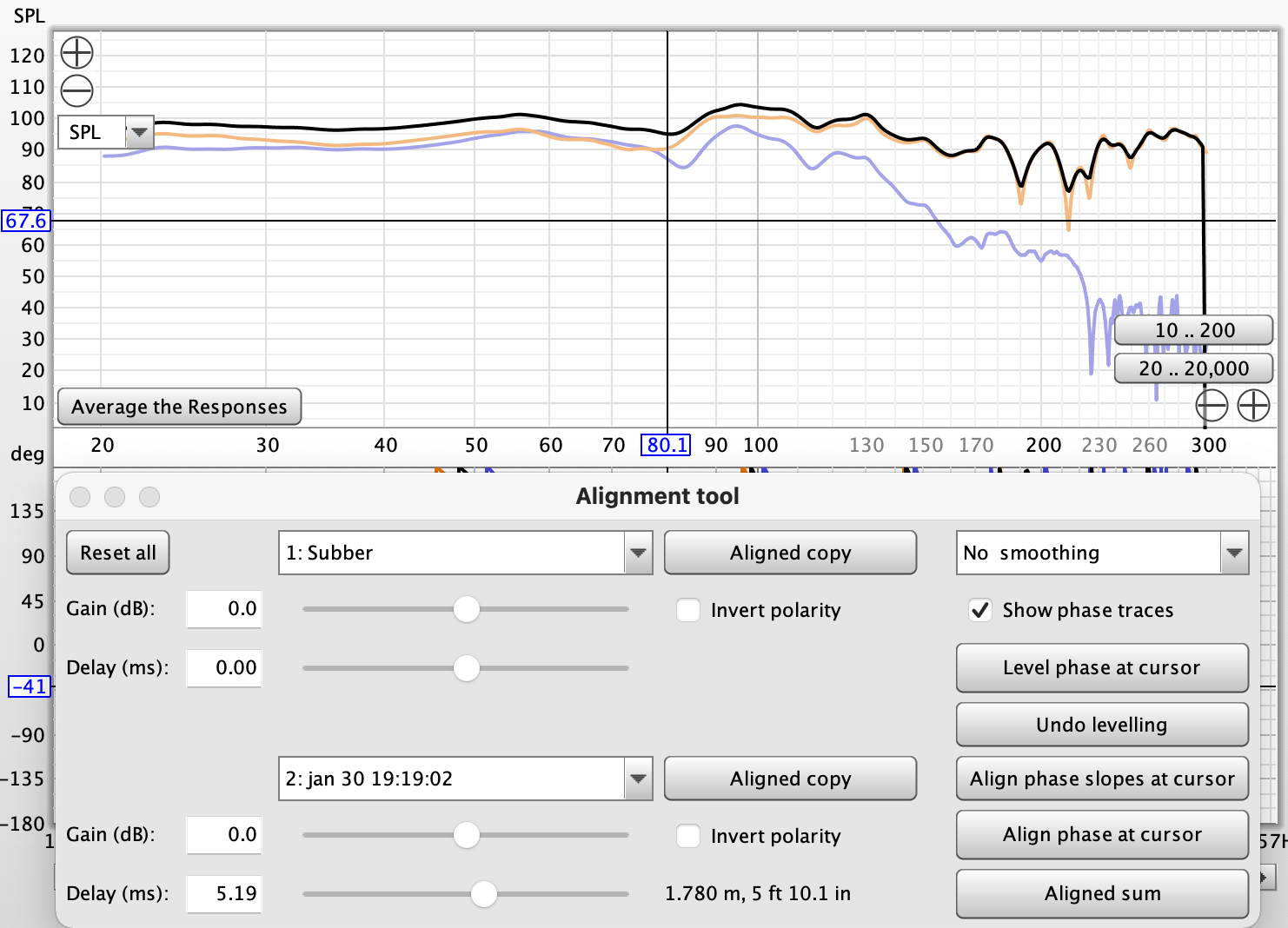Image resolution: width=1288 pixels, height=928 pixels.
Task: Click Level phase at cursor
Action: coord(1102,667)
